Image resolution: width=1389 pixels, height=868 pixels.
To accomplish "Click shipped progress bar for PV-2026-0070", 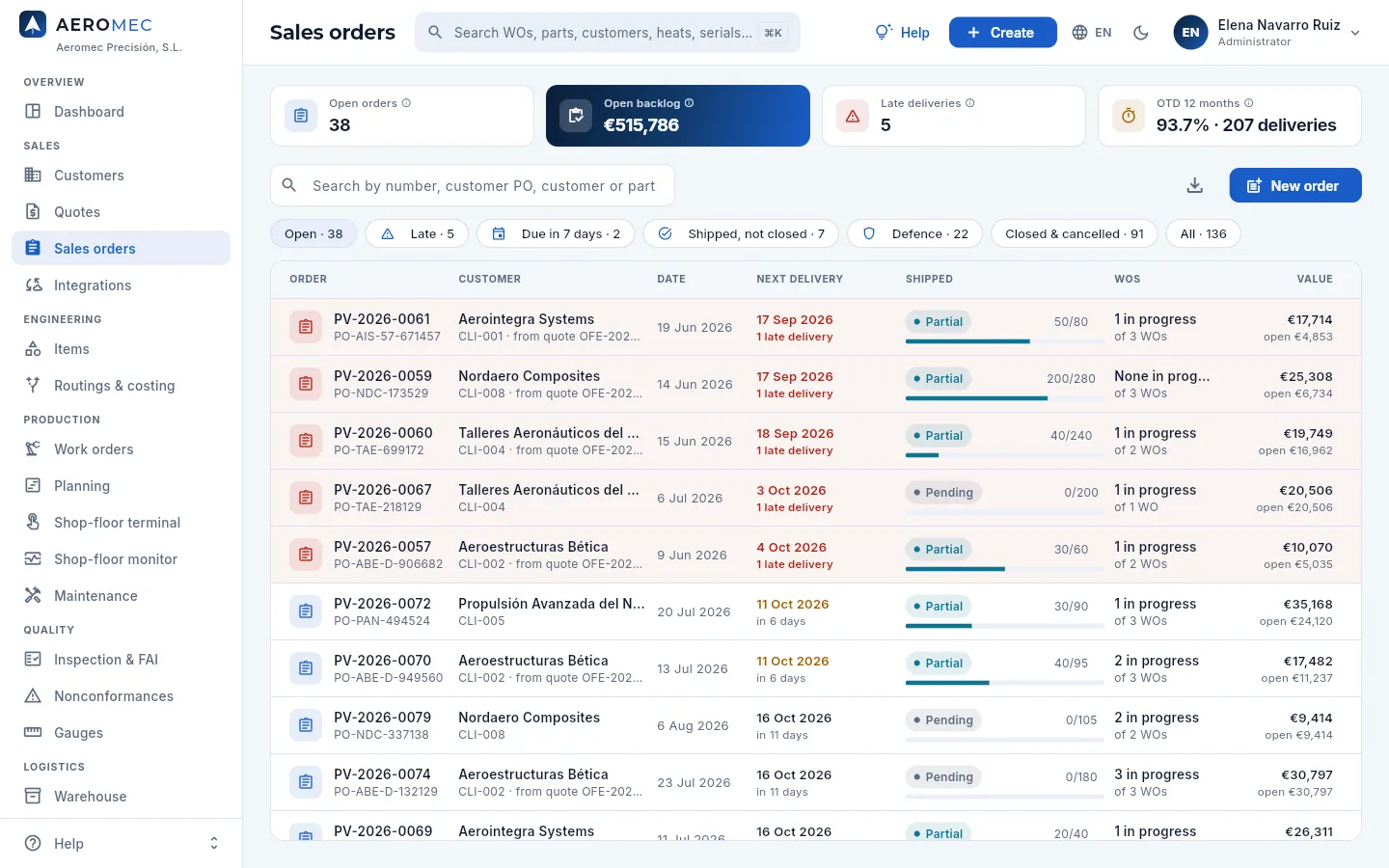I will [1004, 683].
